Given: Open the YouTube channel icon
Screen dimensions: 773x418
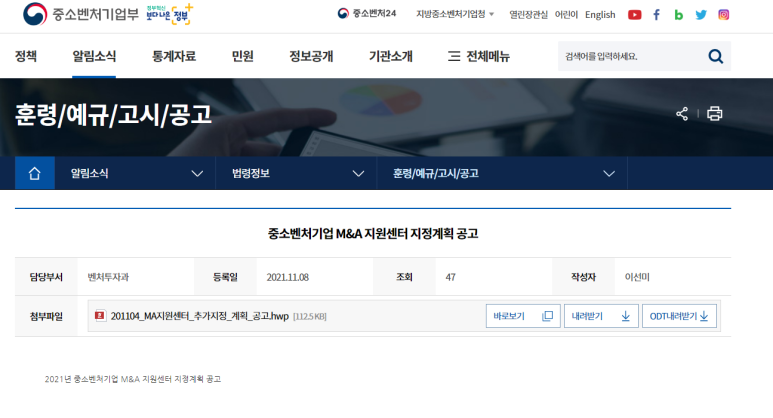Looking at the screenshot, I should click(634, 15).
